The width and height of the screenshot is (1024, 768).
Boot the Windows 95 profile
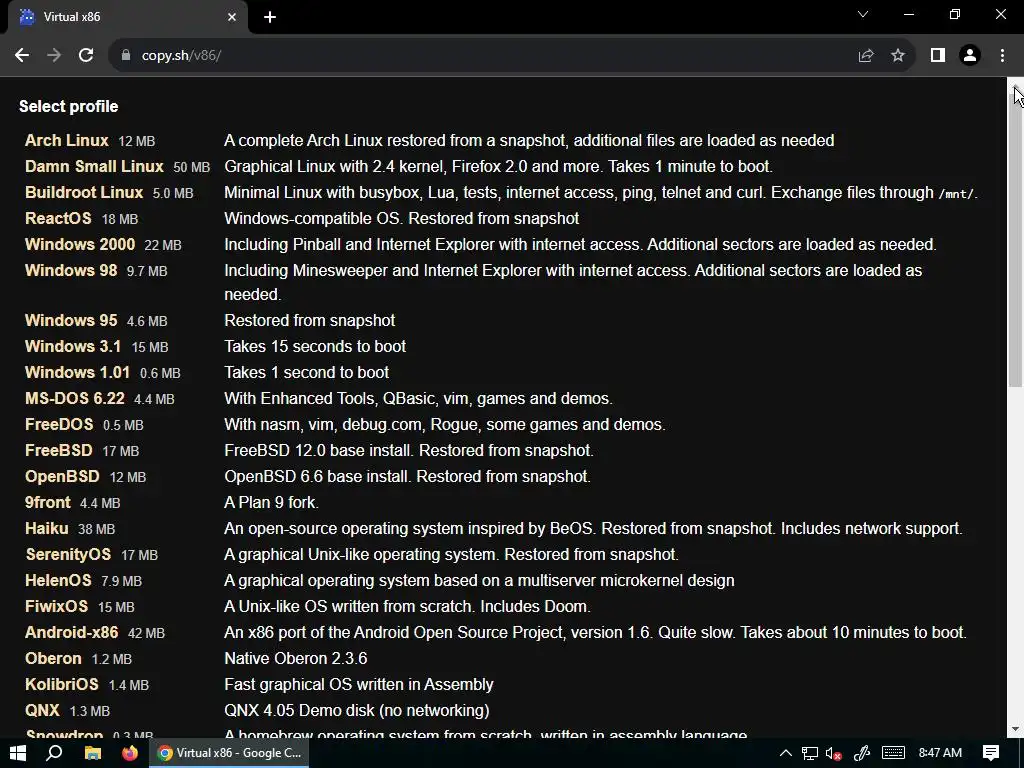click(71, 320)
